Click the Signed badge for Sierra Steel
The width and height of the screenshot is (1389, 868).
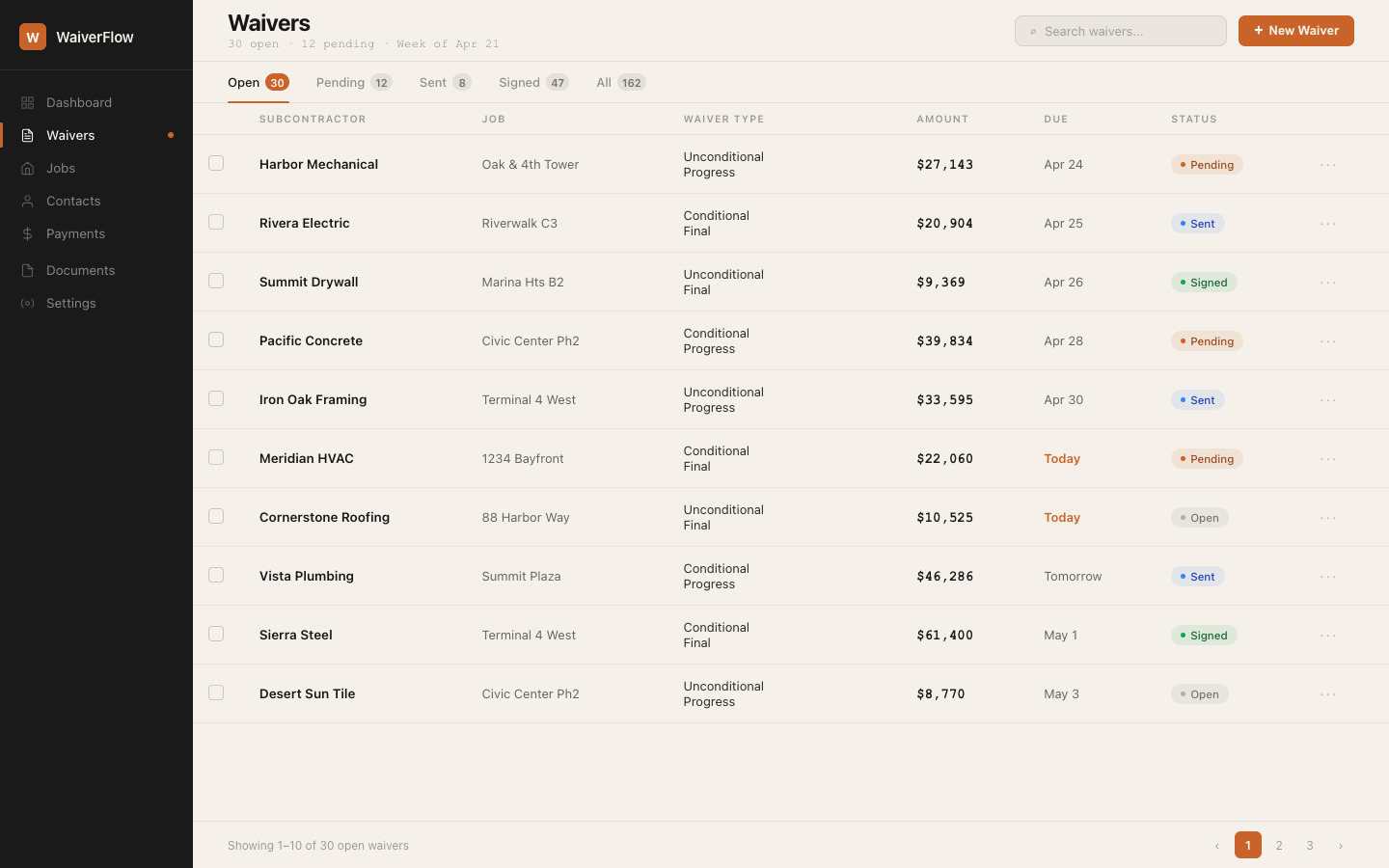pos(1204,636)
